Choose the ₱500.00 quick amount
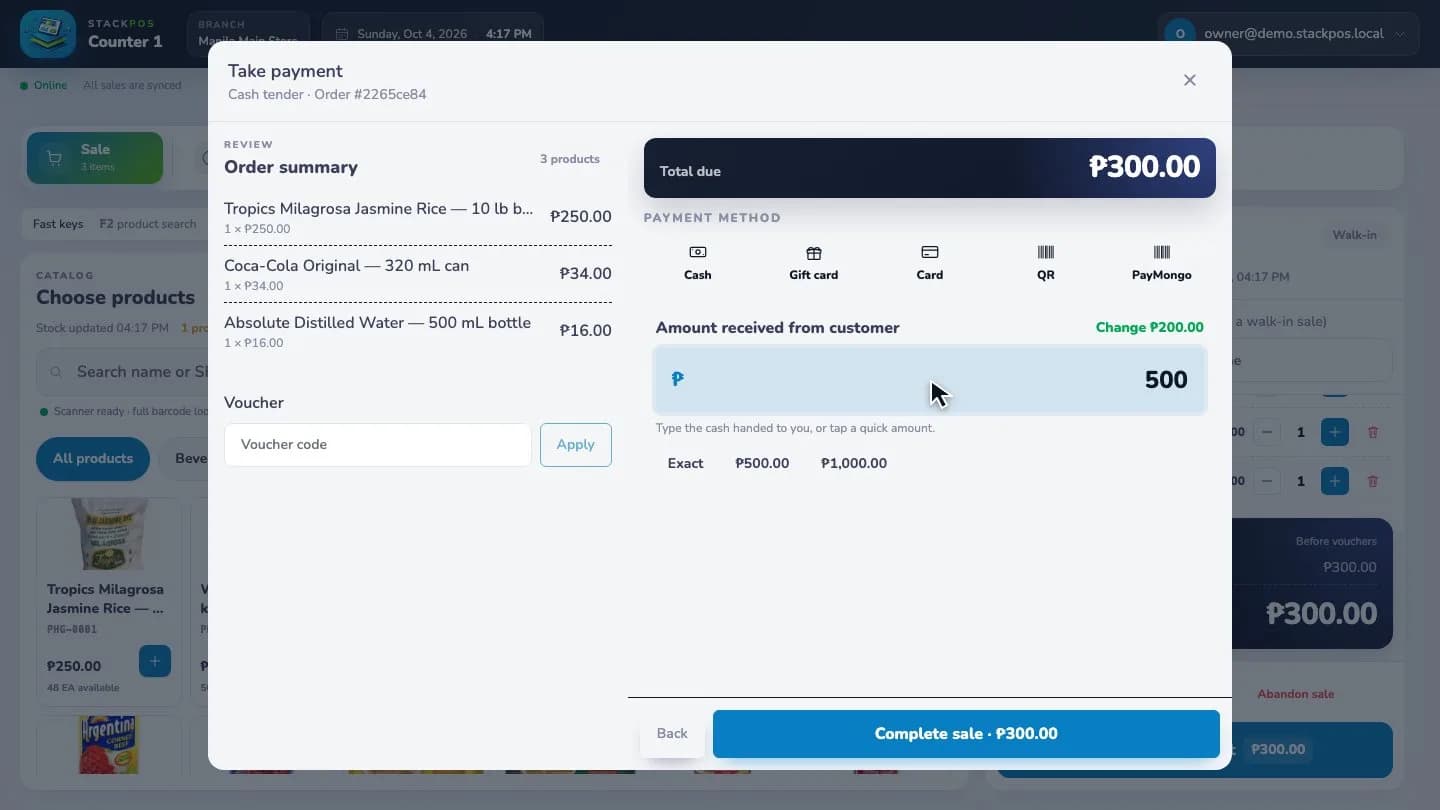The width and height of the screenshot is (1440, 810). [762, 463]
